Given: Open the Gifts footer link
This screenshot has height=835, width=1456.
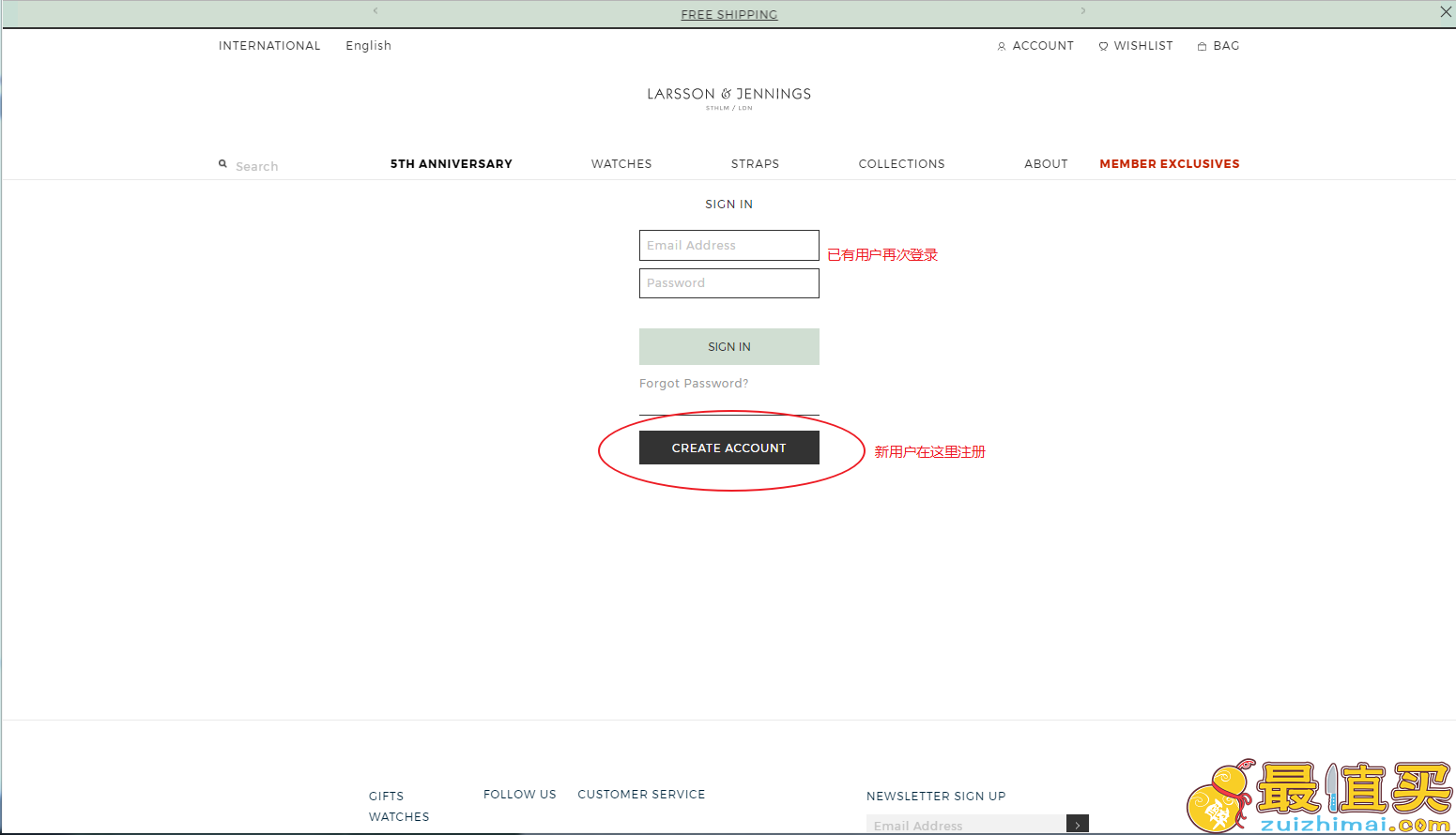Looking at the screenshot, I should (x=386, y=797).
